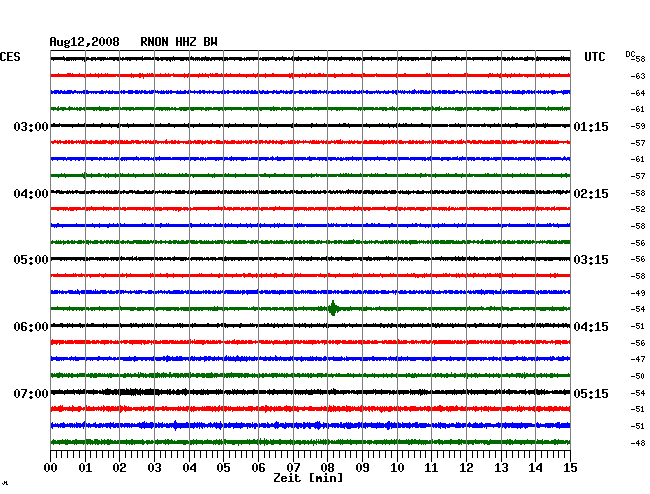Select minute tick label 02 on x-axis
The width and height of the screenshot is (650, 494).
click(119, 467)
